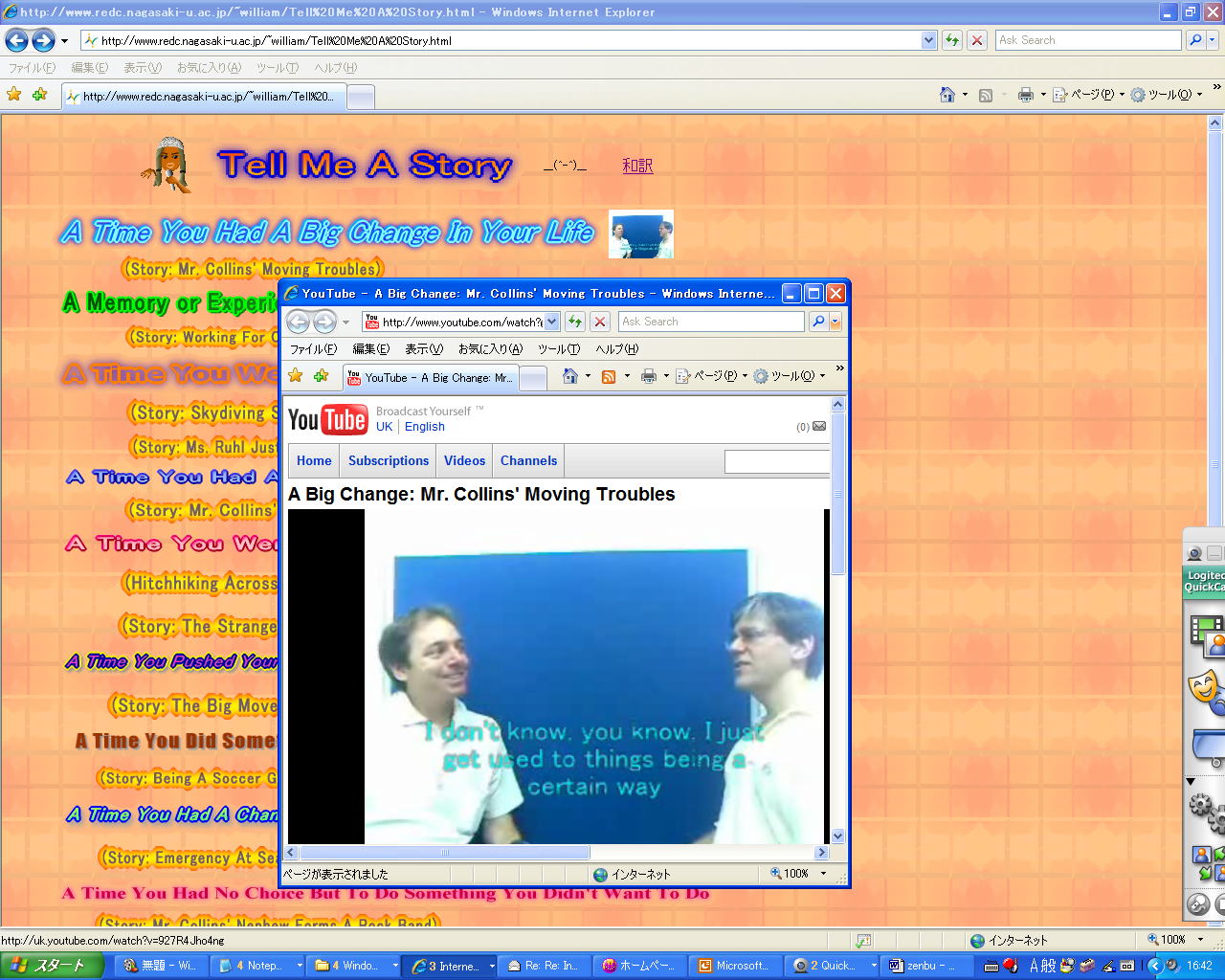Click the Windows スタート button
The width and height of the screenshot is (1225, 980).
pyautogui.click(x=52, y=966)
